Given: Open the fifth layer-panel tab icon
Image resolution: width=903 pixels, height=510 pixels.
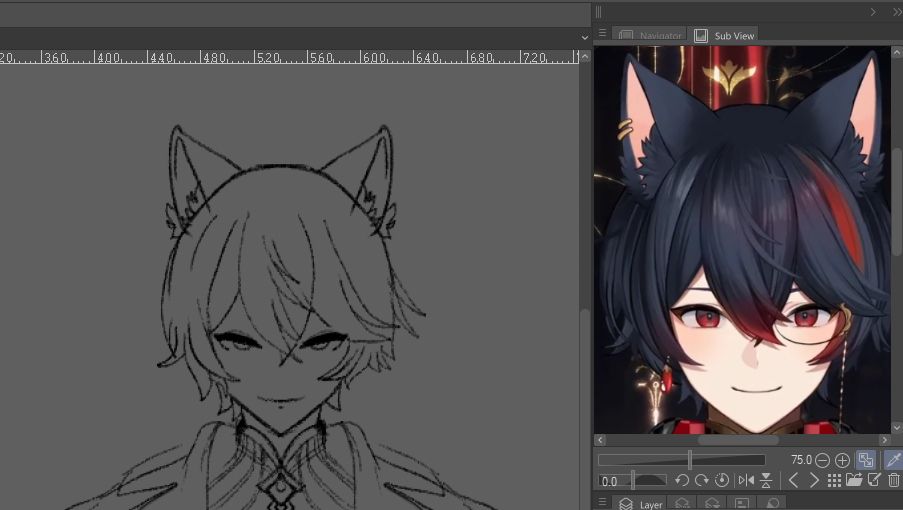Looking at the screenshot, I should (x=773, y=504).
